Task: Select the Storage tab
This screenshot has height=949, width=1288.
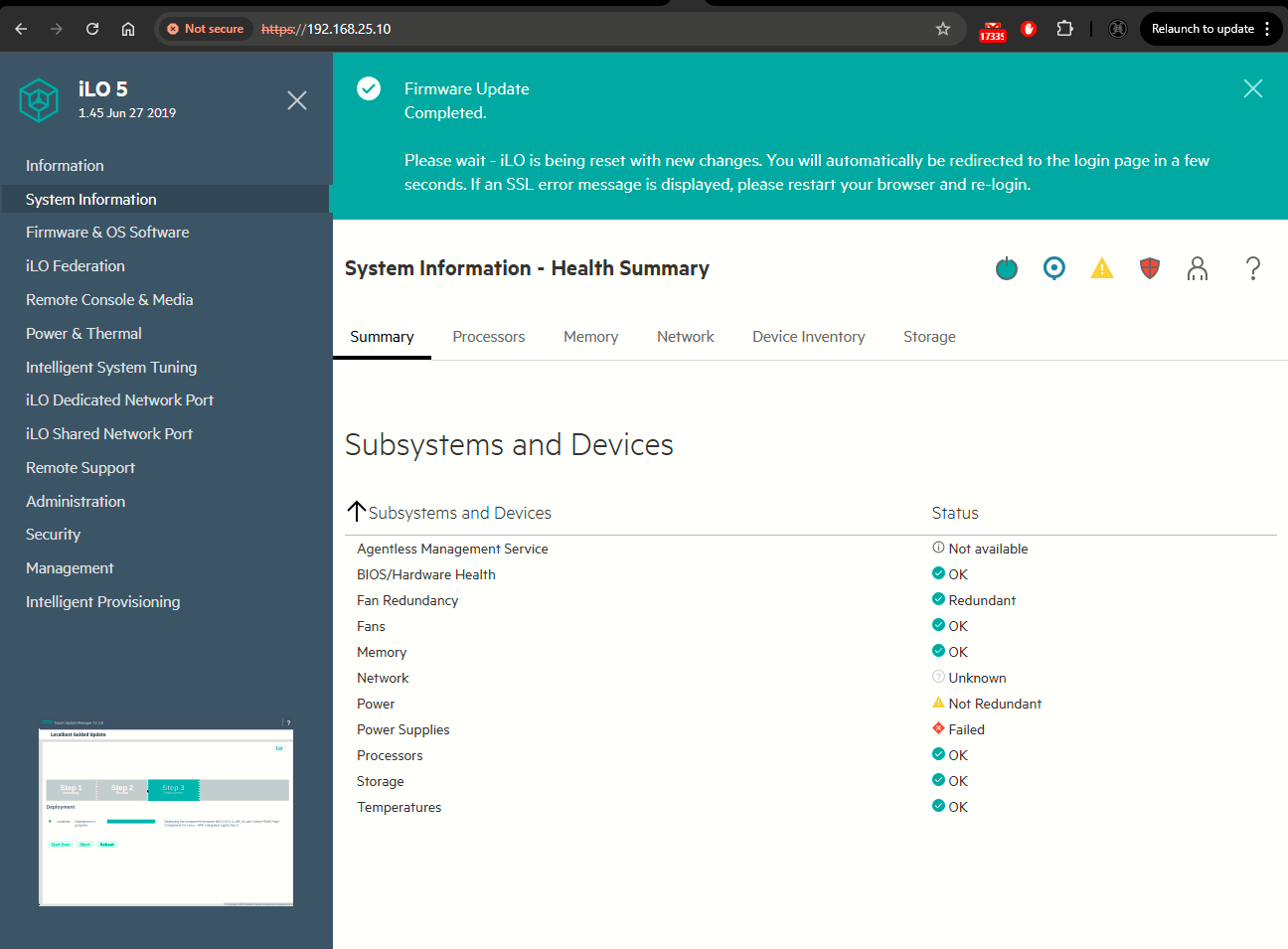Action: [x=930, y=337]
